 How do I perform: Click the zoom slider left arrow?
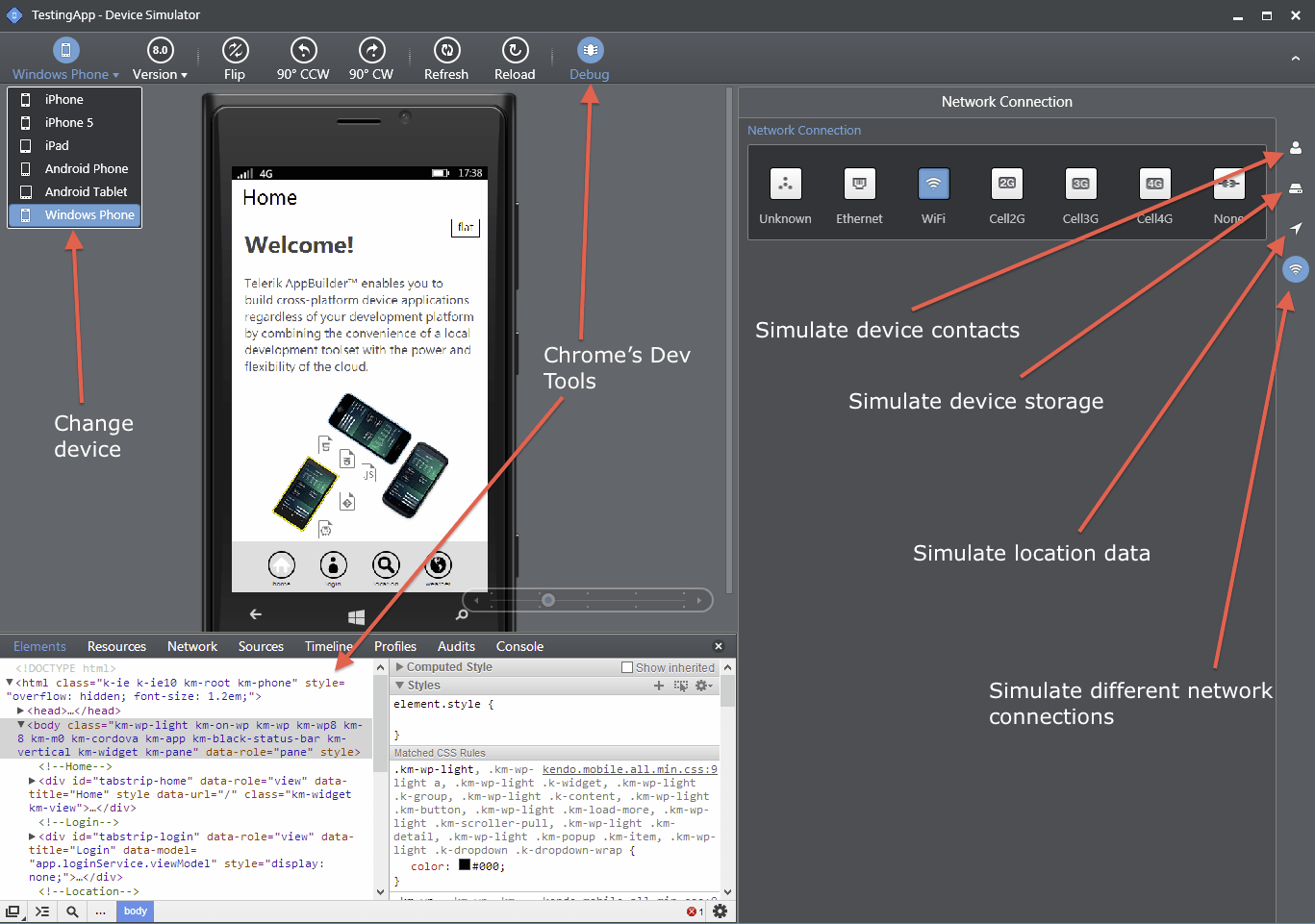[476, 600]
